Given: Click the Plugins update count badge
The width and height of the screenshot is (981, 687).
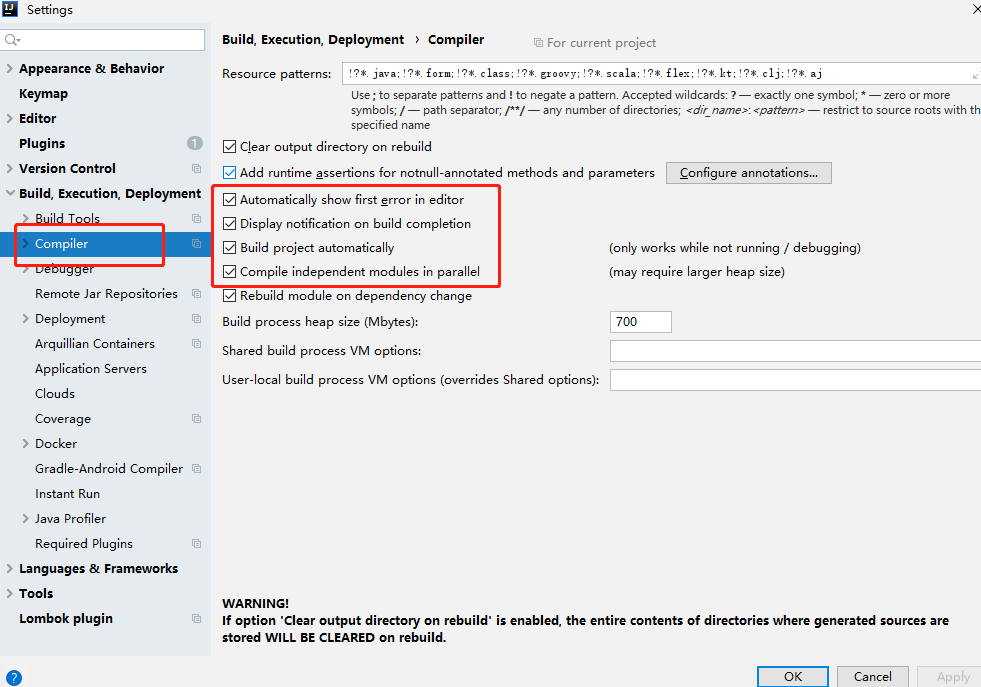Looking at the screenshot, I should [195, 143].
